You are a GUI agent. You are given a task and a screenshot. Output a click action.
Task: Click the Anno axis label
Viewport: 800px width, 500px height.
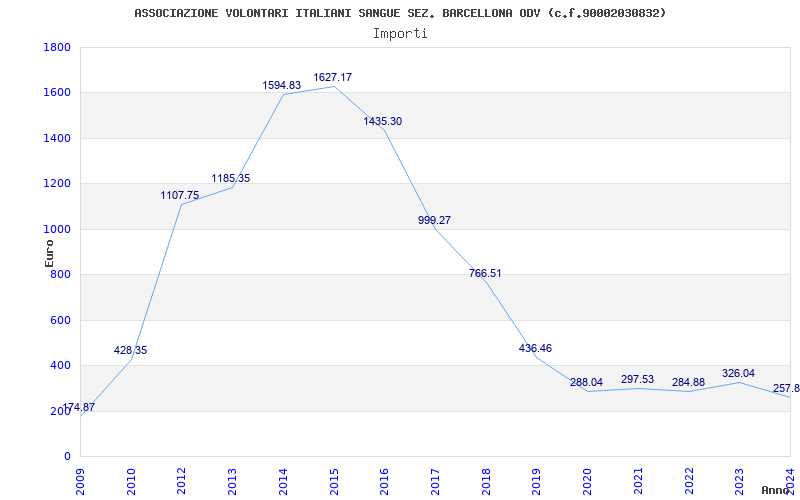point(776,490)
